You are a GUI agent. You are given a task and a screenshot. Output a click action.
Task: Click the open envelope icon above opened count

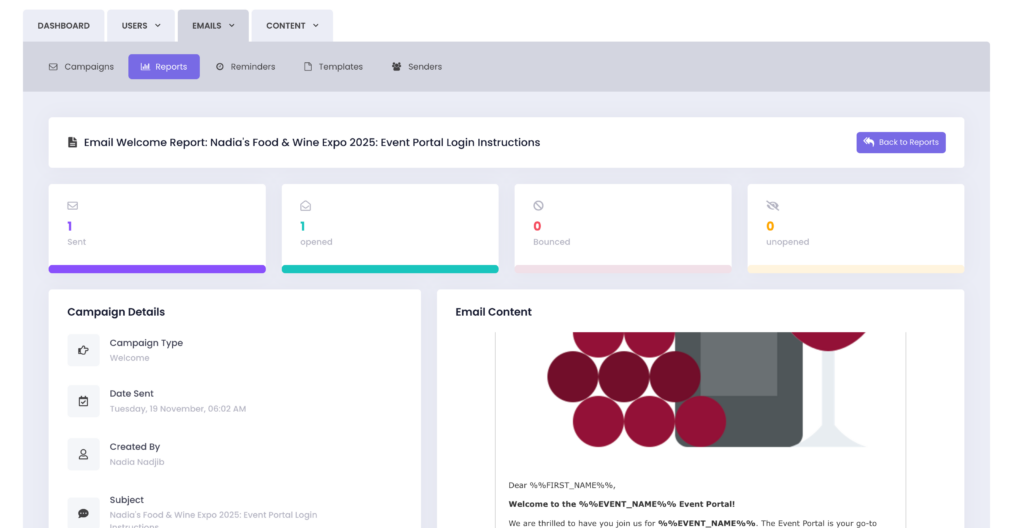[x=305, y=206]
